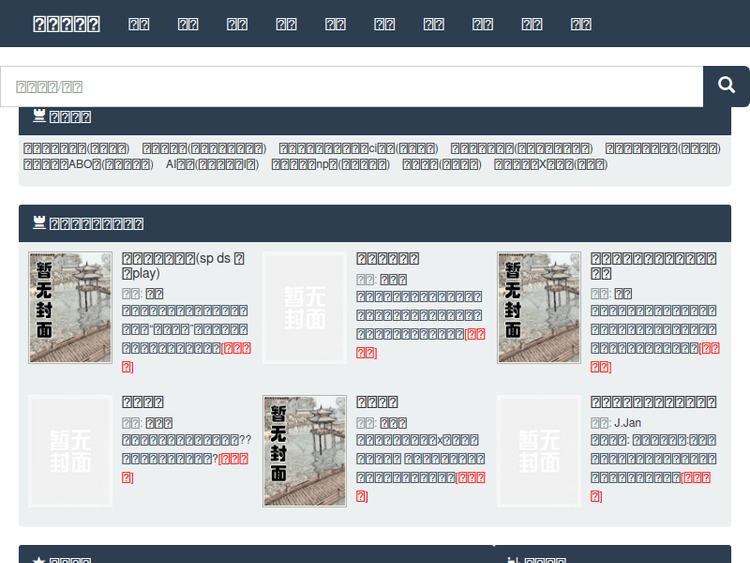Open the first navigation item after the site title
750x563 pixels.
[x=139, y=24]
